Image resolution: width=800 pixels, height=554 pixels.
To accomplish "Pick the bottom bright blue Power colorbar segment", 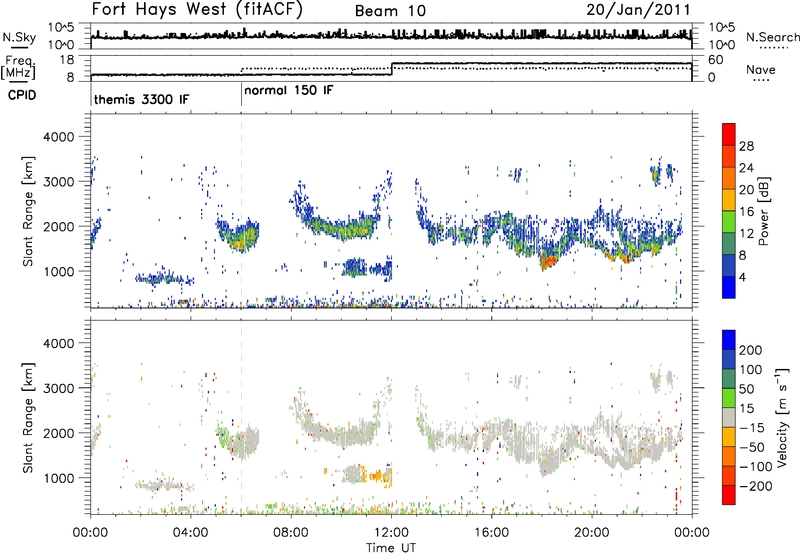I will (x=729, y=287).
